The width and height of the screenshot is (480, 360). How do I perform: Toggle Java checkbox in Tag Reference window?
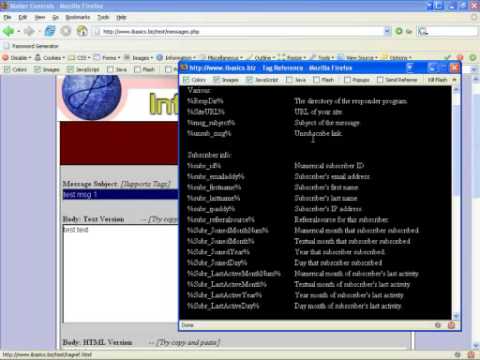click(289, 80)
